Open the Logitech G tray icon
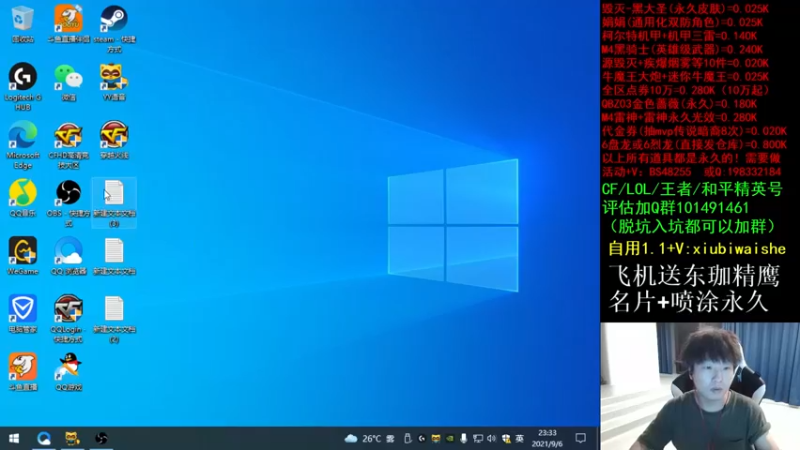 click(x=421, y=438)
